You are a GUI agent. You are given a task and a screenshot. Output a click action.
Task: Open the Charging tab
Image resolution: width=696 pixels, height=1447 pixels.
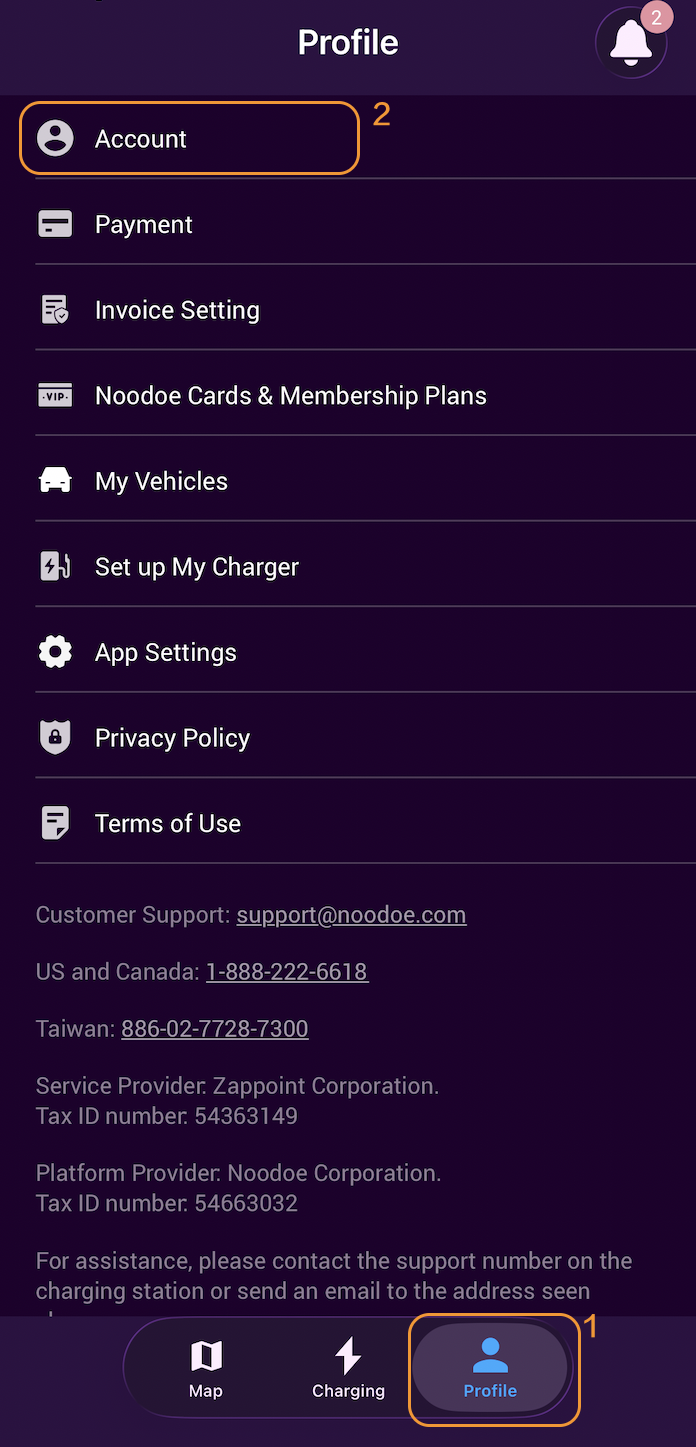[348, 1368]
